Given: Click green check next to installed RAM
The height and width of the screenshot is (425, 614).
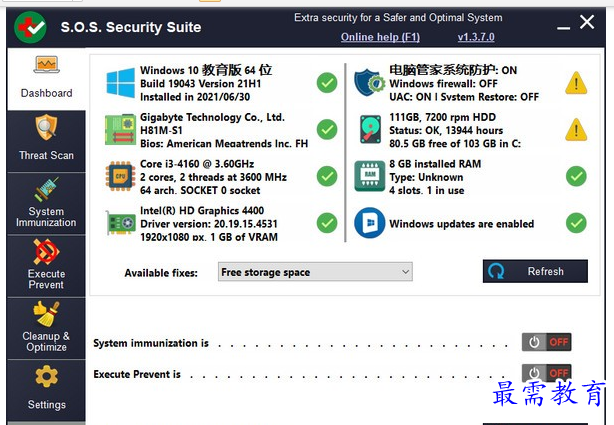Looking at the screenshot, I should click(x=576, y=176).
